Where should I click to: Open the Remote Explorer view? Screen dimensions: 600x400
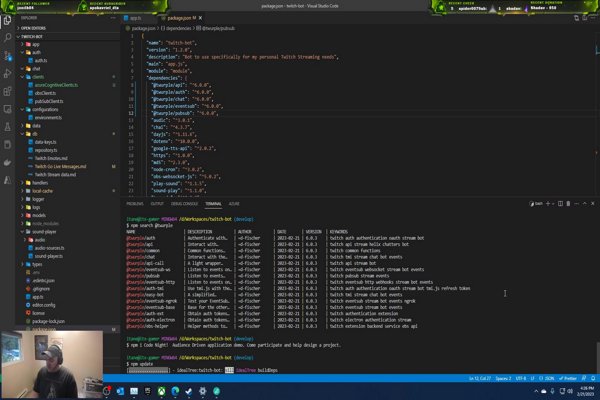tap(7, 109)
